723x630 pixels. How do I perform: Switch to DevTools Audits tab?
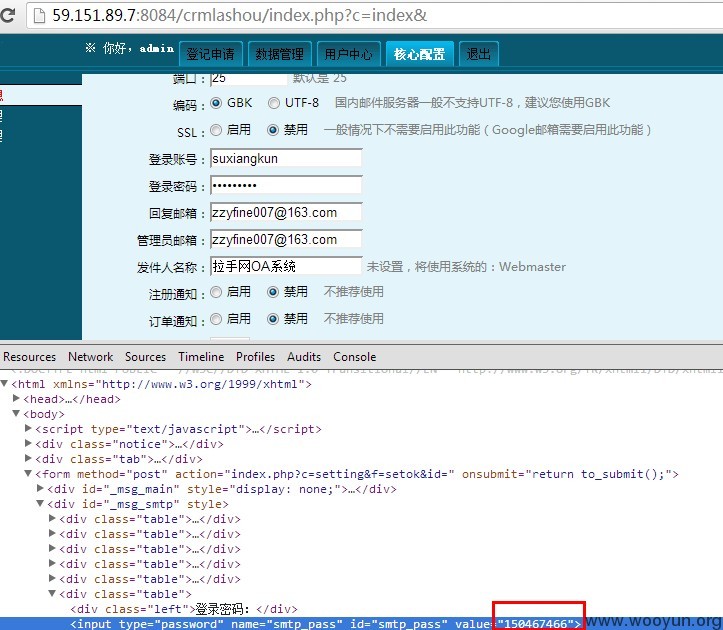304,357
